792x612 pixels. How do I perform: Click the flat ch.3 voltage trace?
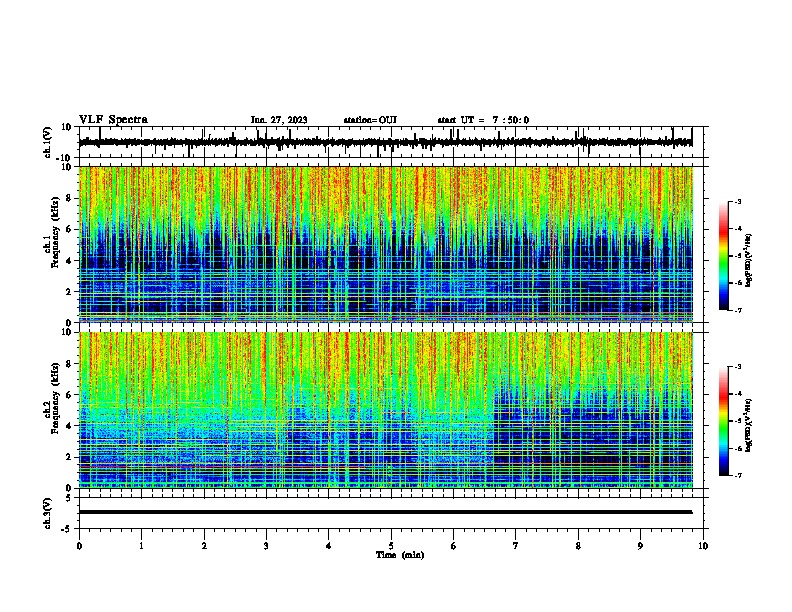coord(386,512)
